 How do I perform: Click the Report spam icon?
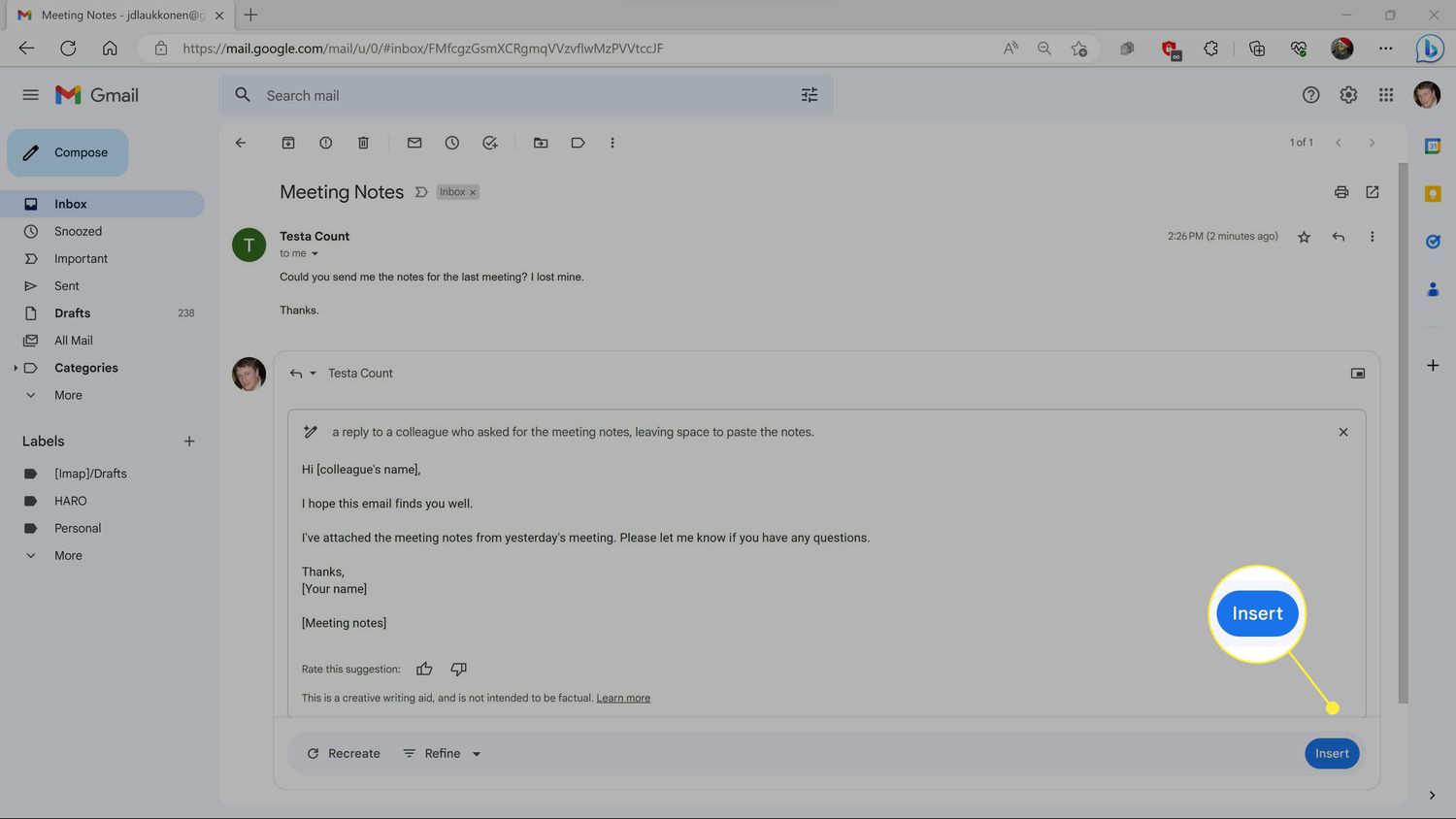point(326,143)
